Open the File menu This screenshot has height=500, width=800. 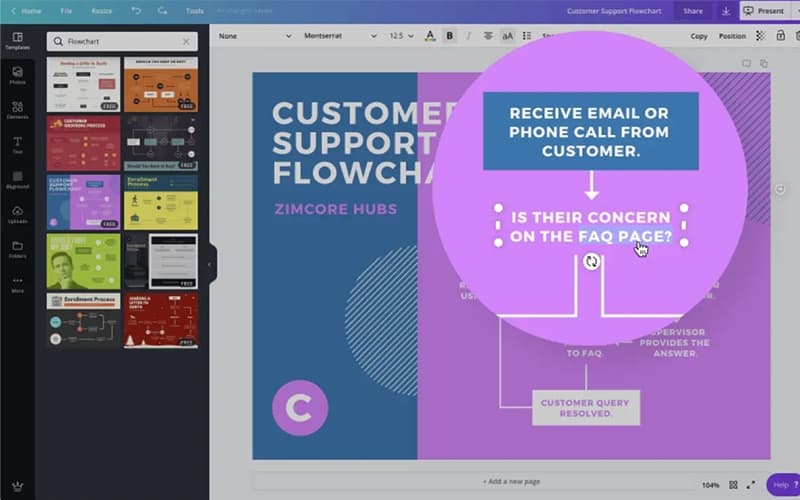tap(66, 11)
